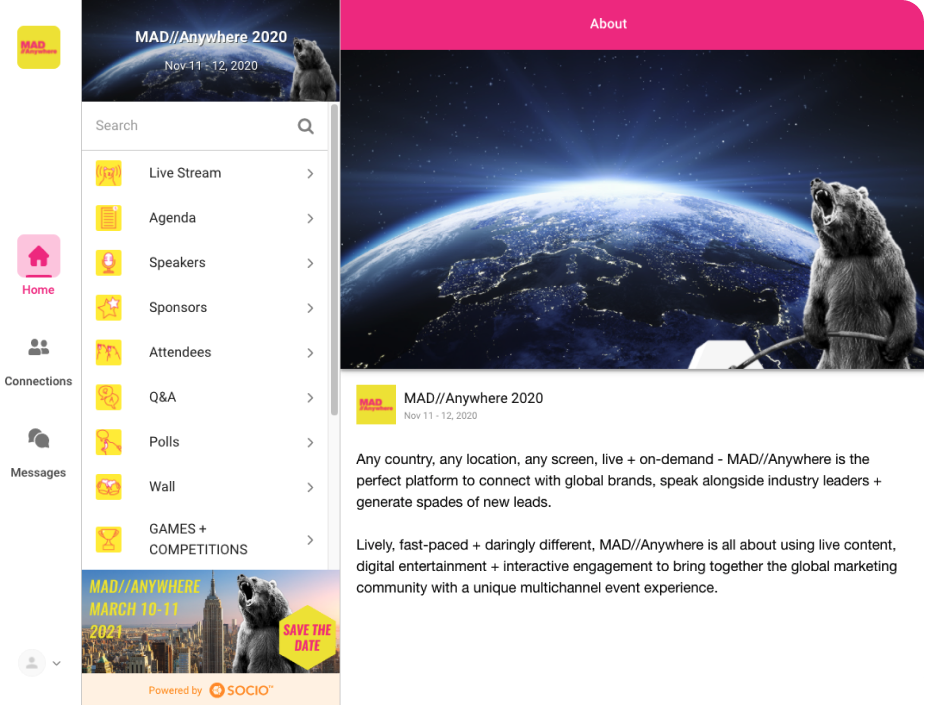Viewport: 925px width, 706px height.
Task: Click the Speakers microphone icon
Action: (109, 263)
